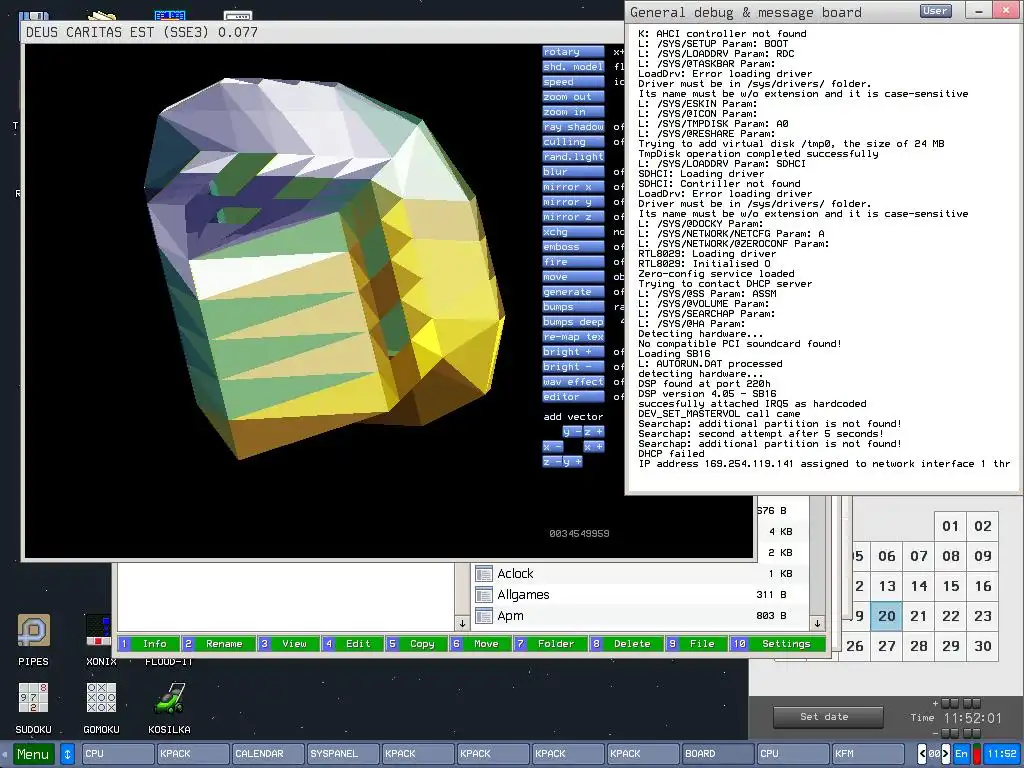Switch to CALENDAR in the taskbar
Screen dimensions: 1024x768
coord(267,754)
